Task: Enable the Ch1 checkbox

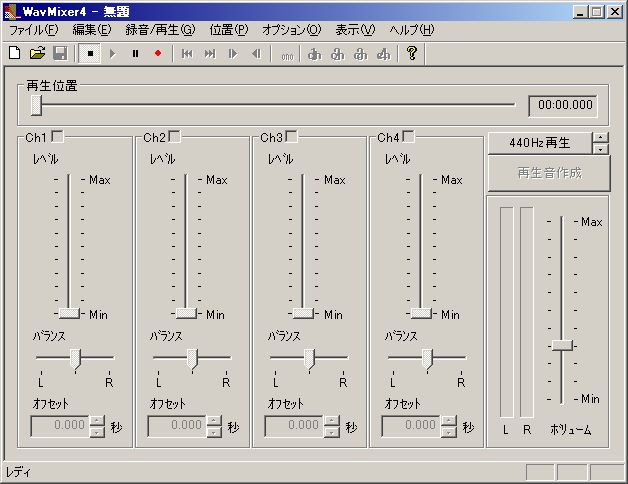Action: [57, 137]
